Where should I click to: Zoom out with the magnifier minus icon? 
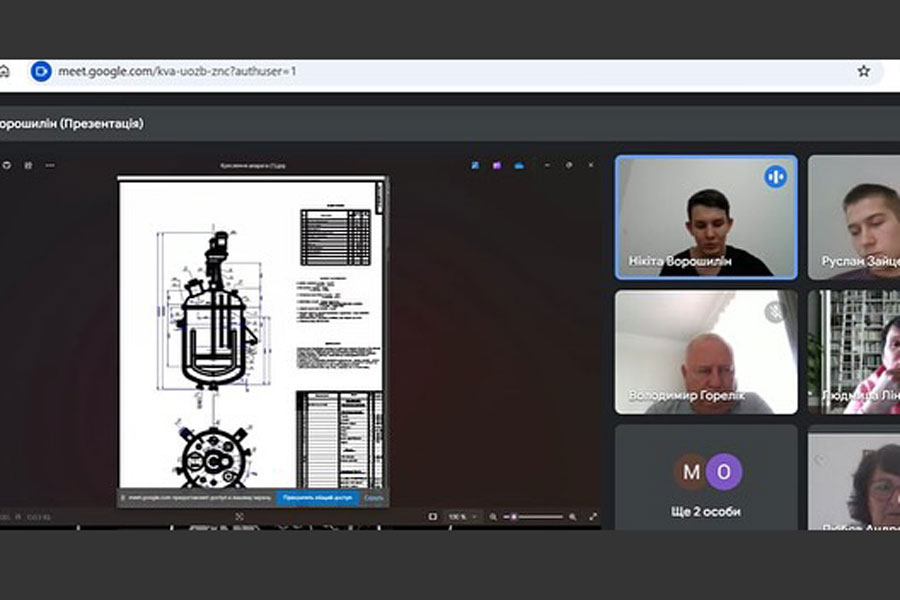(x=493, y=517)
